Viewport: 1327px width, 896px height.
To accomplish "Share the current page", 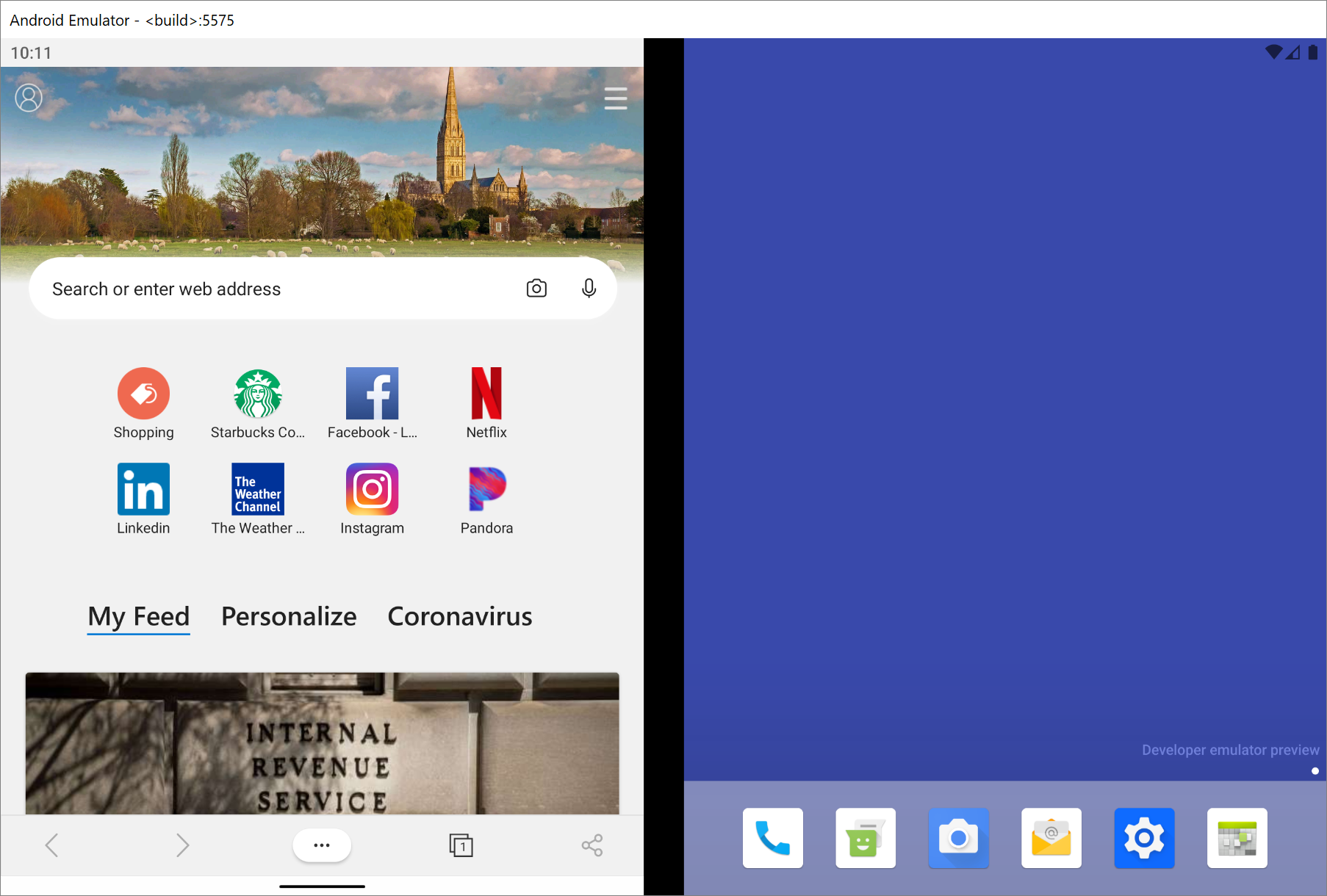I will (x=592, y=845).
